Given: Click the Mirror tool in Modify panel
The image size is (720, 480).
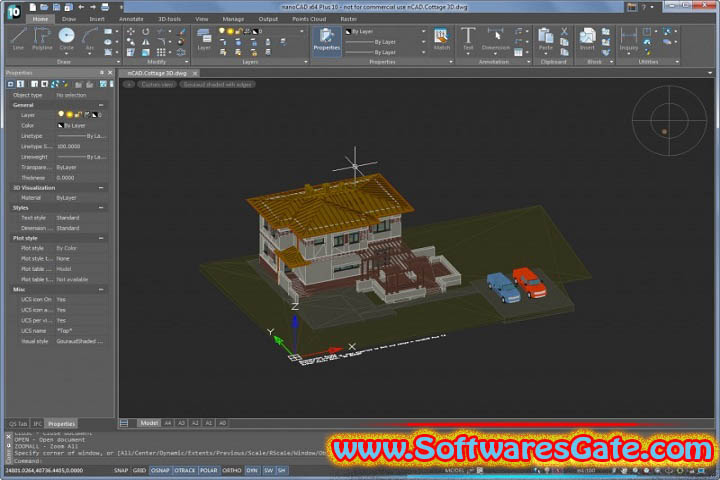Looking at the screenshot, I should [146, 42].
